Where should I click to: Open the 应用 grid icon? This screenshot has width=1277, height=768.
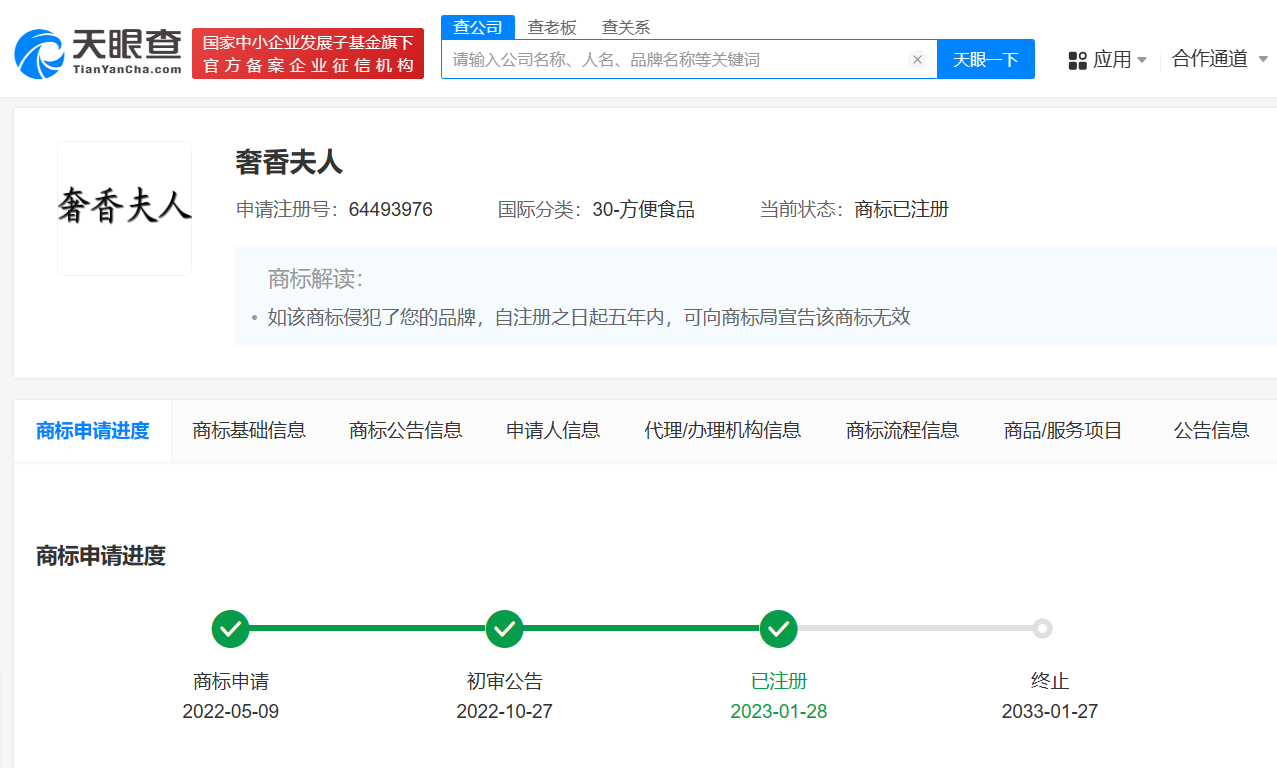pos(1077,60)
